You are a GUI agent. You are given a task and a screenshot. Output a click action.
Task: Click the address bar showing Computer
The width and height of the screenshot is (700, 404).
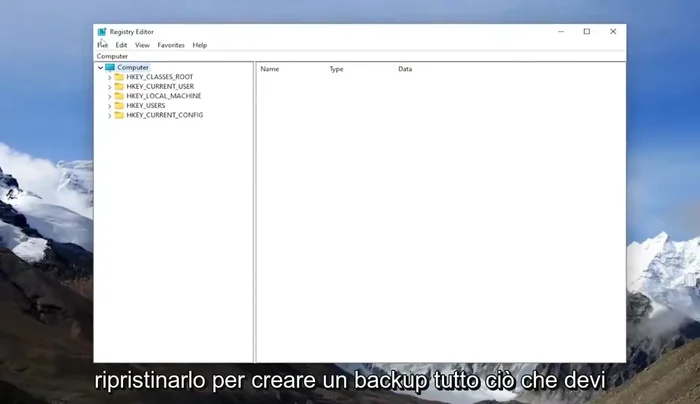tap(360, 56)
